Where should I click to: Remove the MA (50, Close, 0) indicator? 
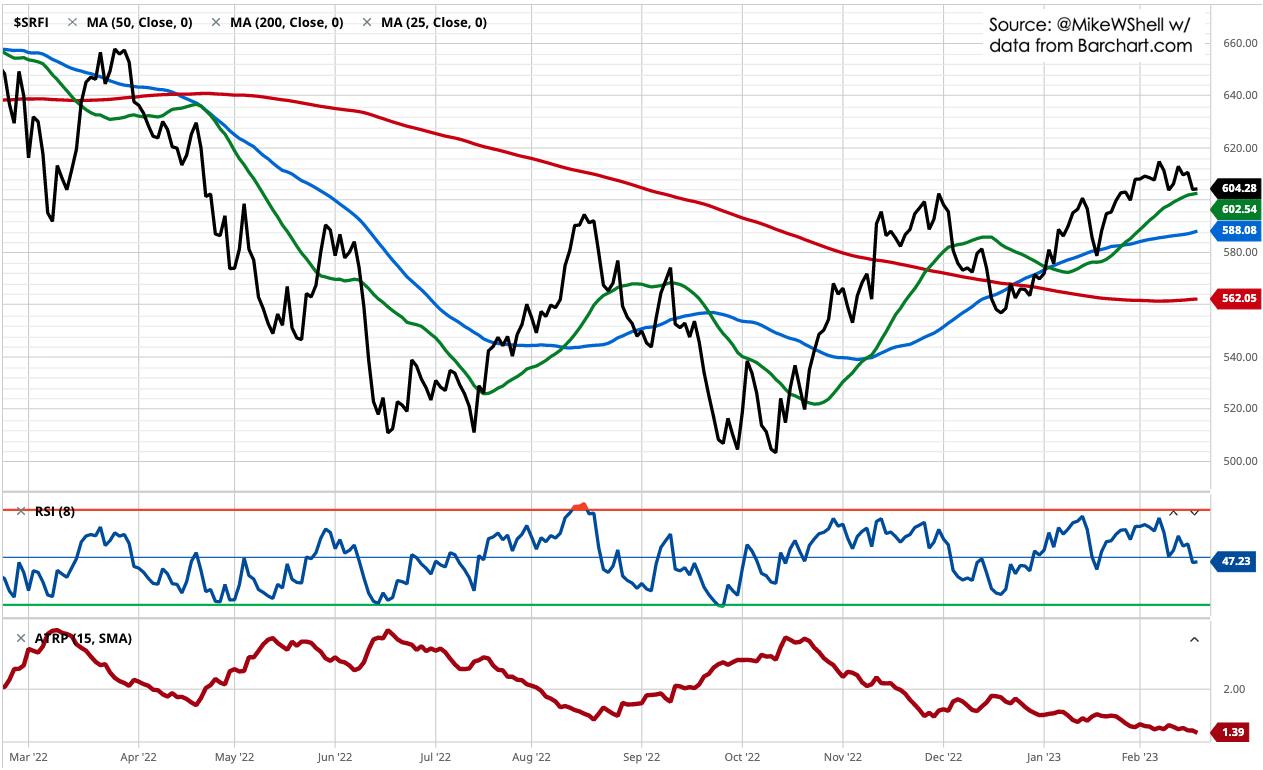click(73, 22)
